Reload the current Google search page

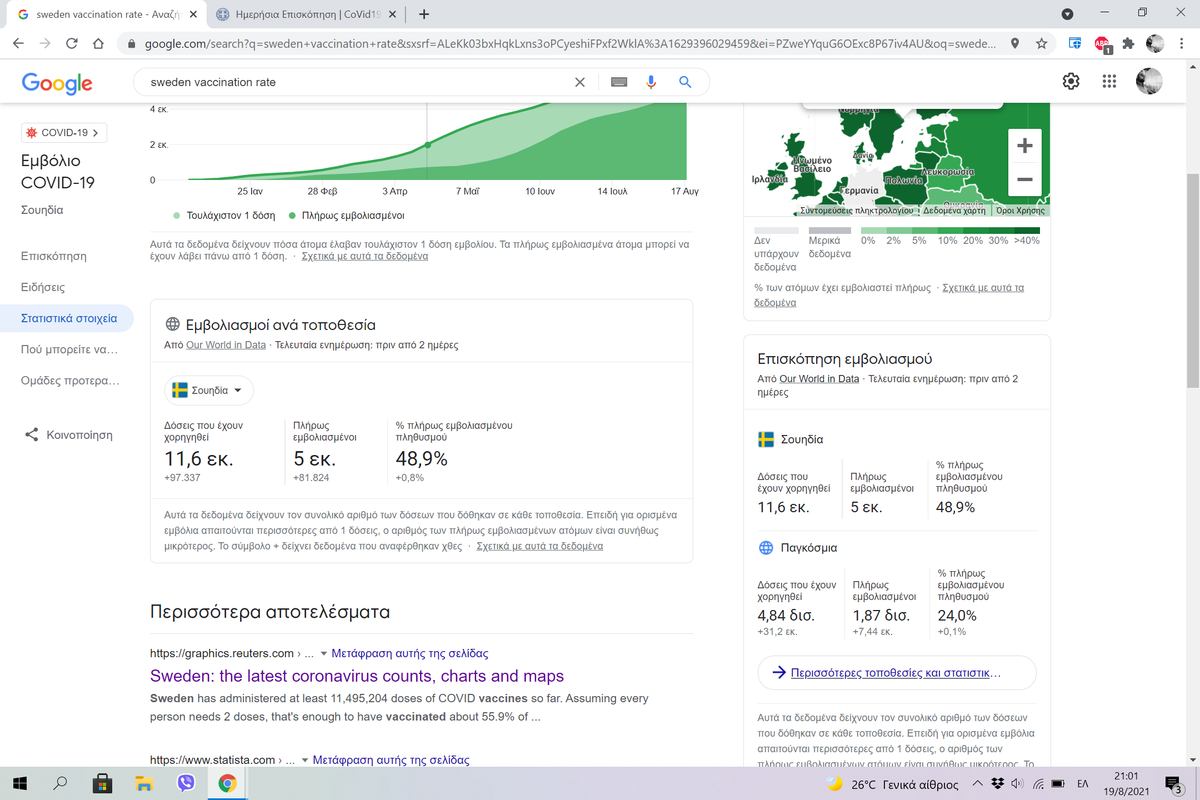pyautogui.click(x=71, y=44)
